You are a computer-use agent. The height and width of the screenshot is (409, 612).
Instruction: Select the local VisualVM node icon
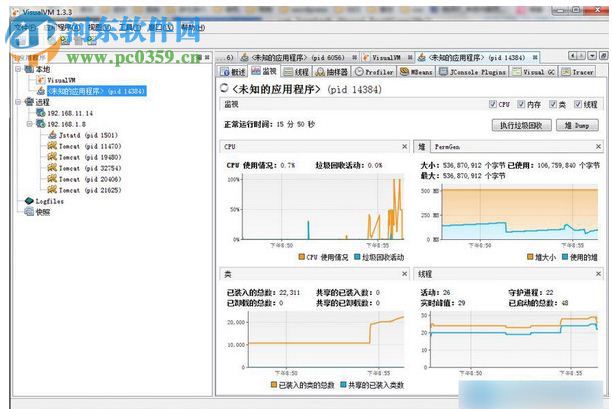point(41,80)
